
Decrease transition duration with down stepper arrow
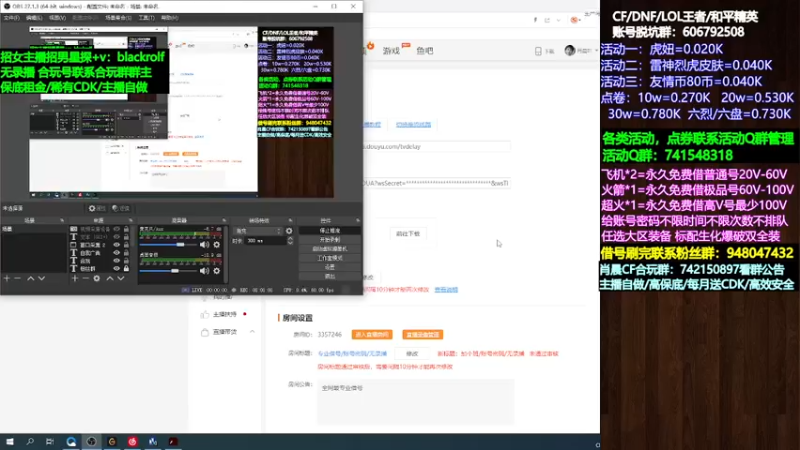[290, 243]
